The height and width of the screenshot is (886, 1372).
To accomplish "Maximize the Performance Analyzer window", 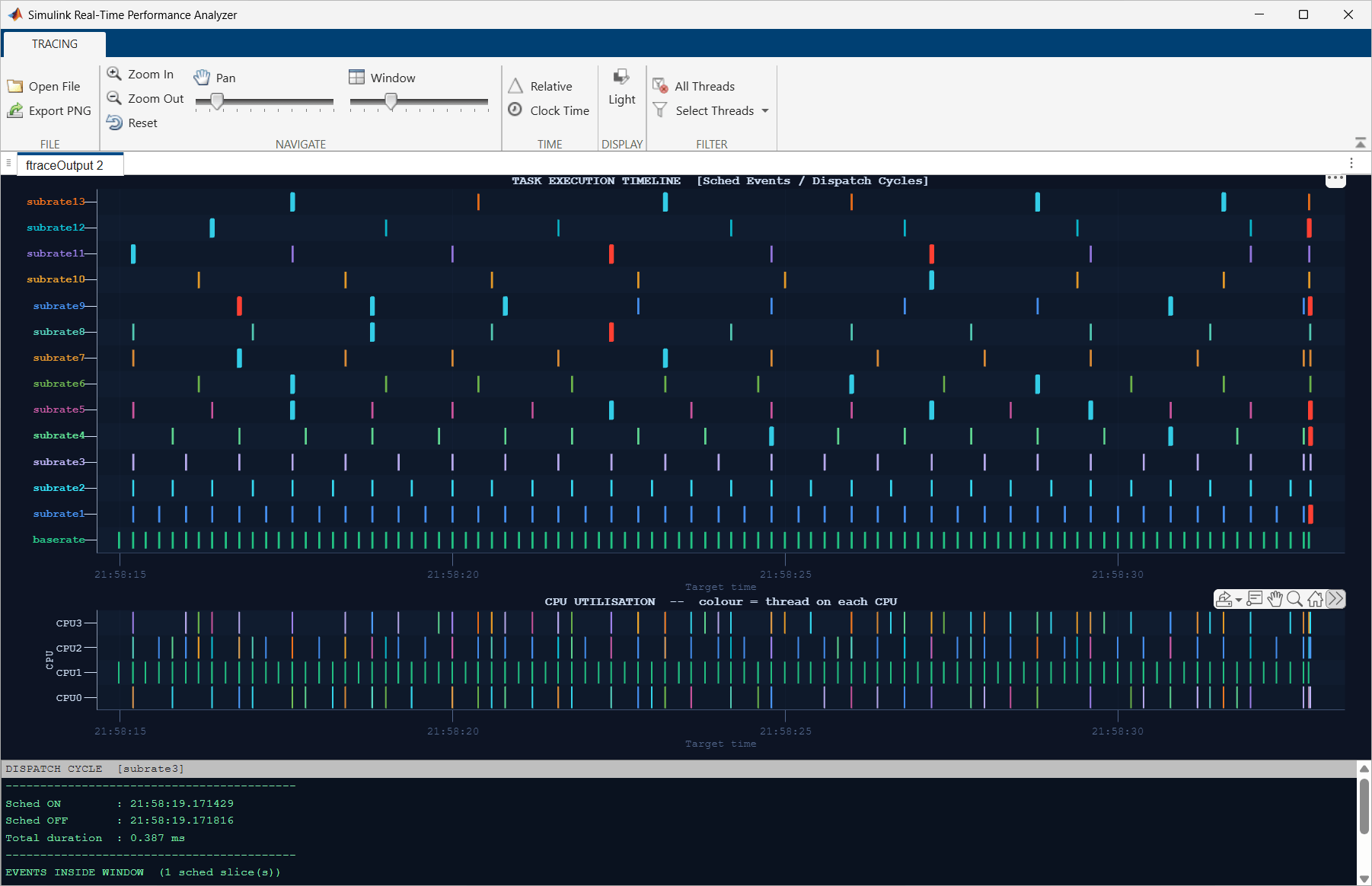I will point(1303,14).
